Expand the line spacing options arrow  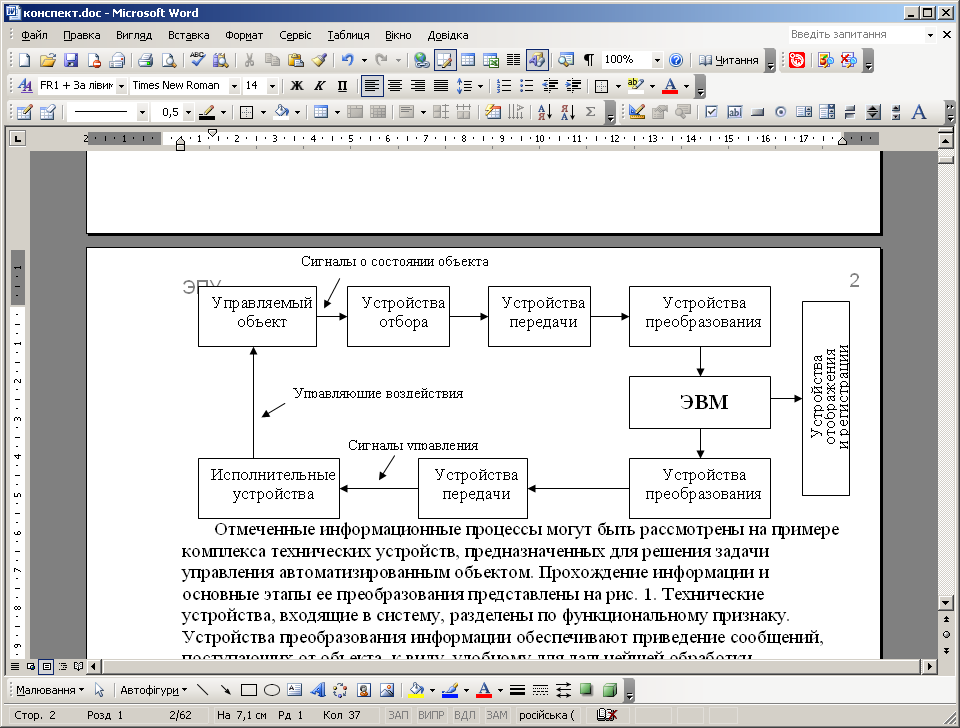tap(480, 86)
